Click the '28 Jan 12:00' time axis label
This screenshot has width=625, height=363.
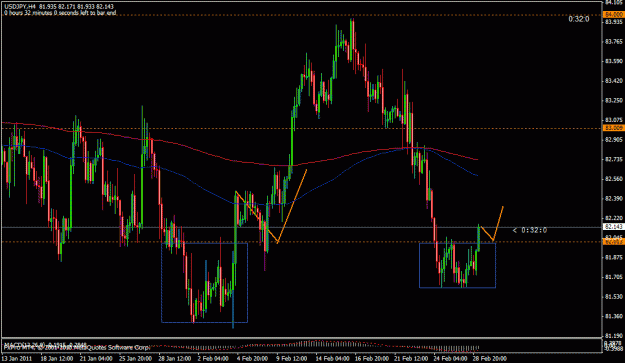(175, 358)
